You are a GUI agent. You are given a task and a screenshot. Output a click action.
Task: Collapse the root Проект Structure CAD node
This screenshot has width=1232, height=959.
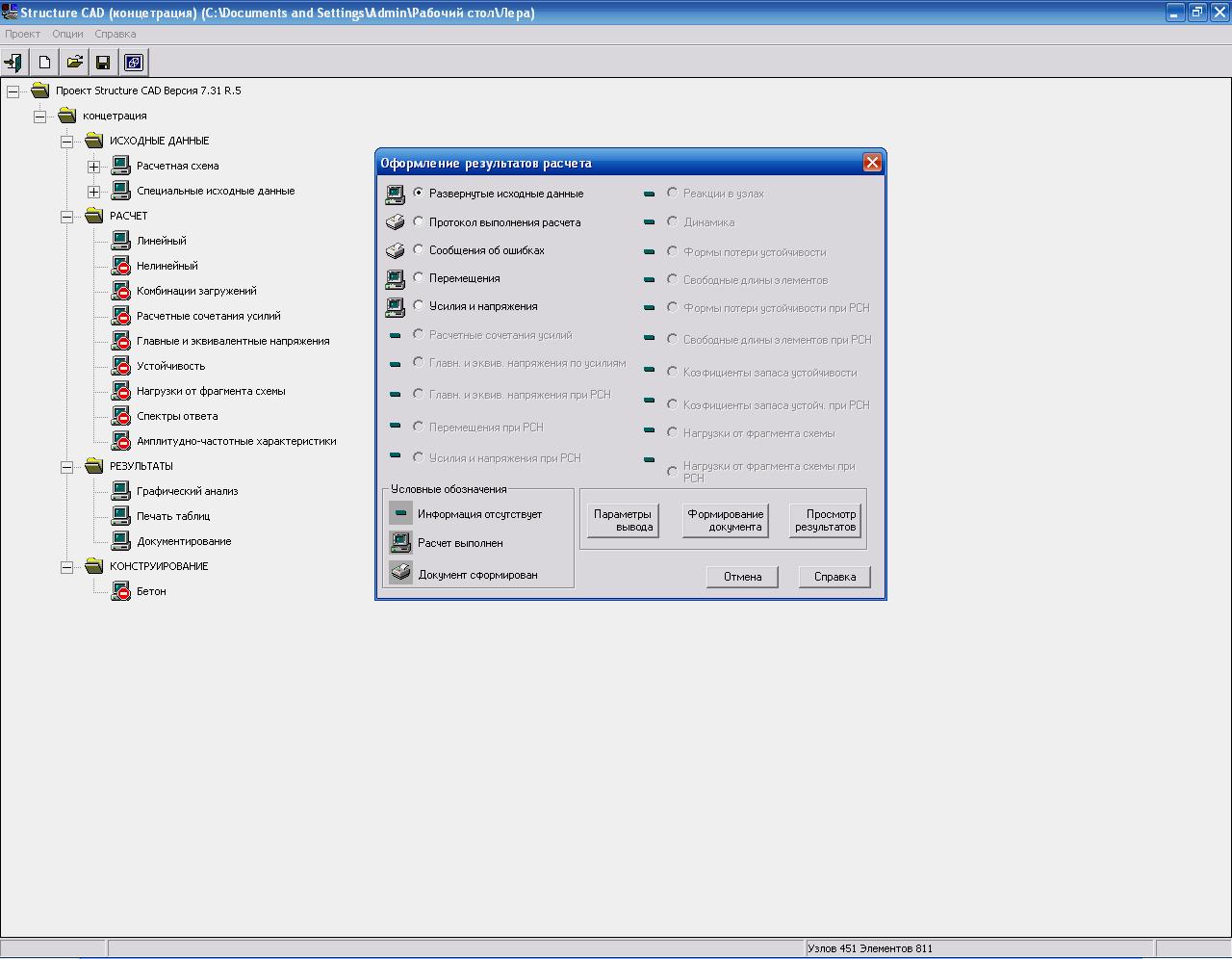[13, 91]
